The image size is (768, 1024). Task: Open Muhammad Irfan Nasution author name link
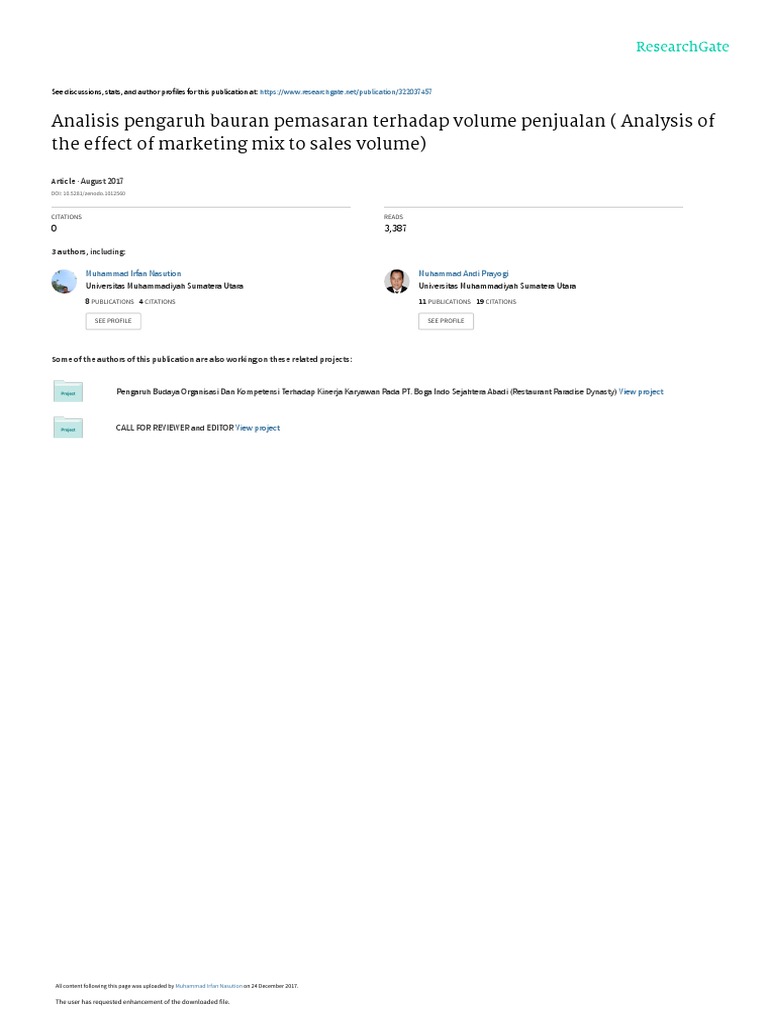click(x=134, y=273)
